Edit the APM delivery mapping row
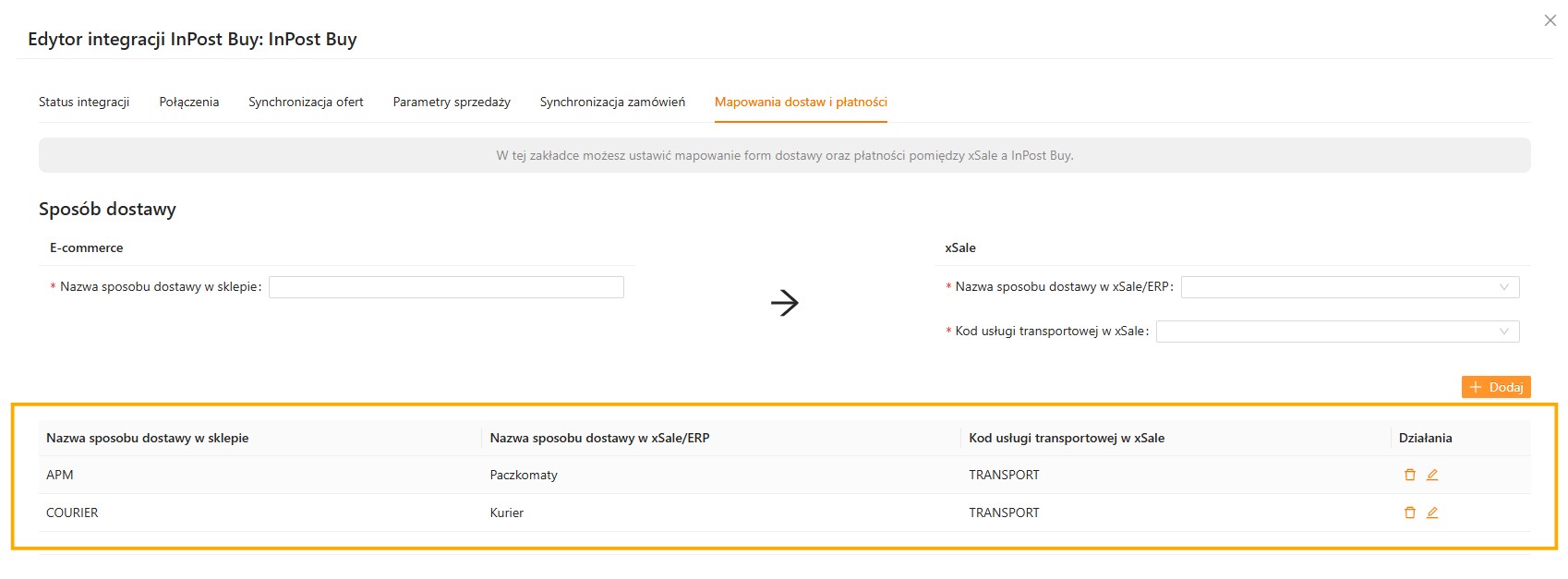Viewport: 1568px width, 579px height. point(1432,475)
